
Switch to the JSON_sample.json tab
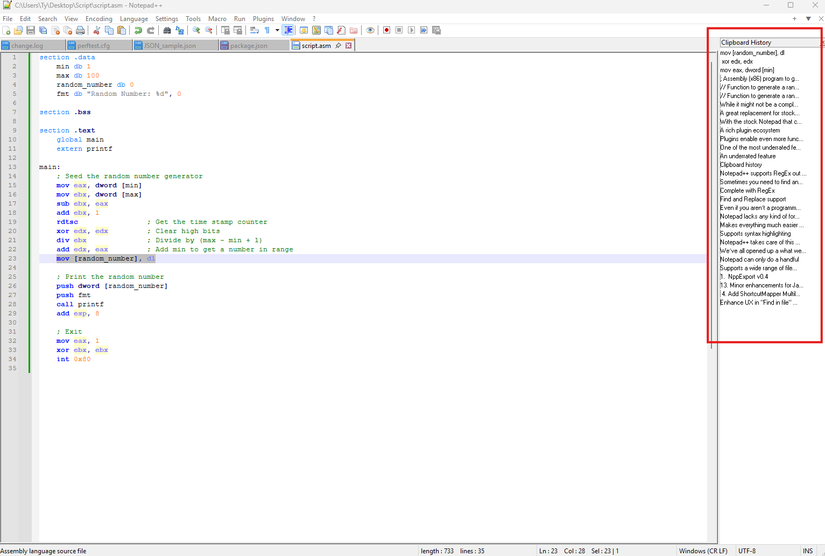pyautogui.click(x=169, y=45)
